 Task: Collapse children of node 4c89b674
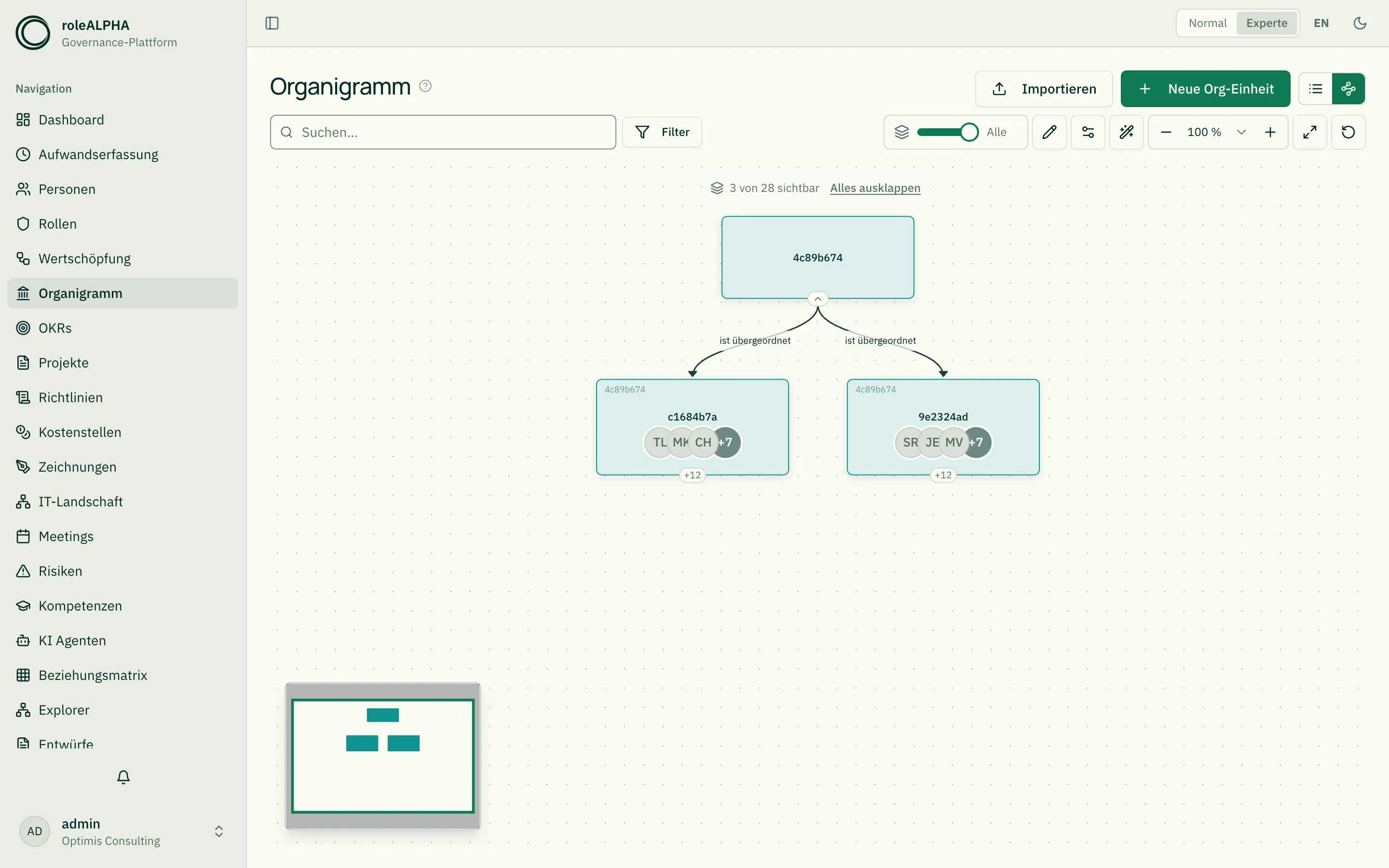817,299
